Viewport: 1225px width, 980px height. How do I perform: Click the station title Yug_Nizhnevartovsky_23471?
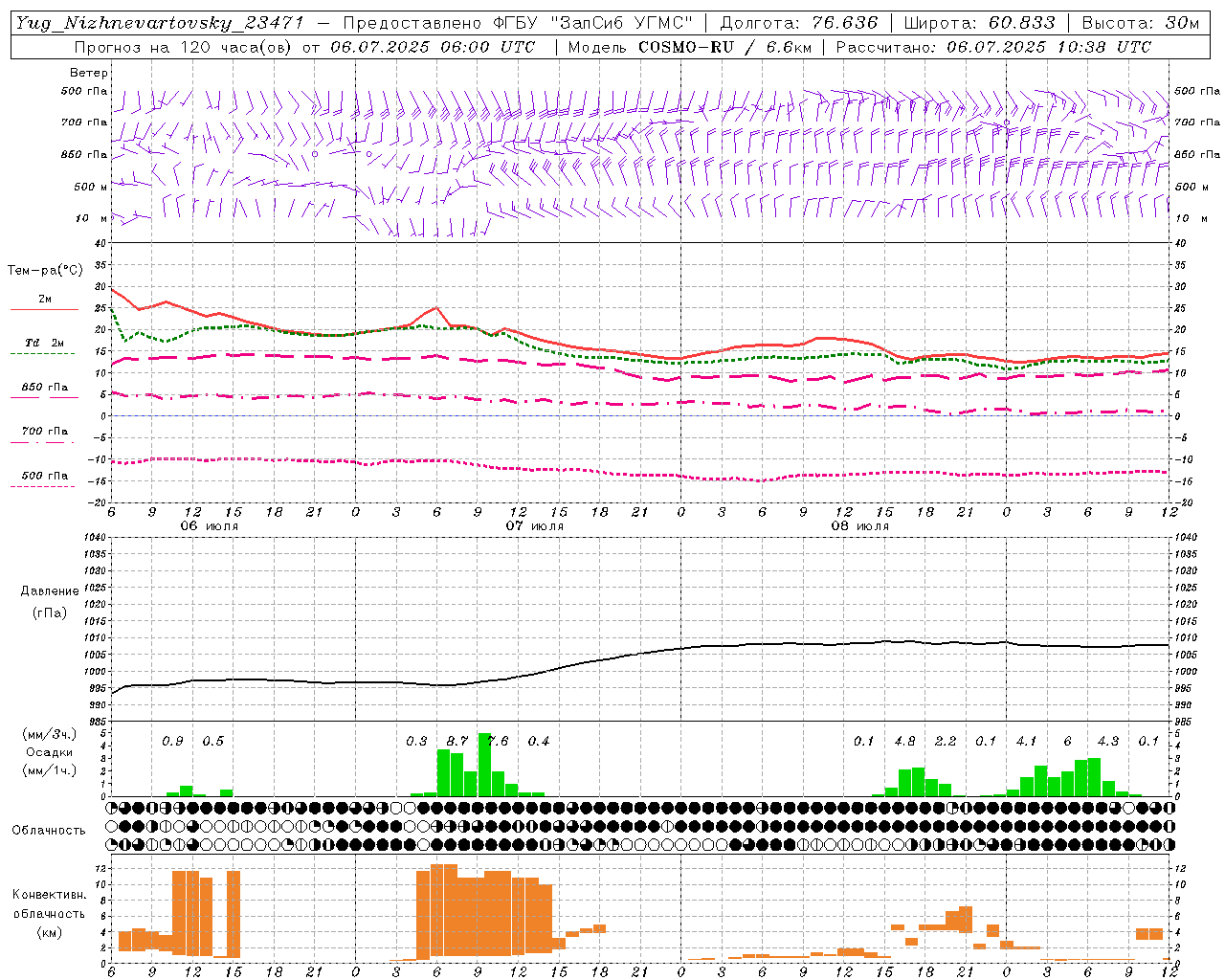(159, 22)
